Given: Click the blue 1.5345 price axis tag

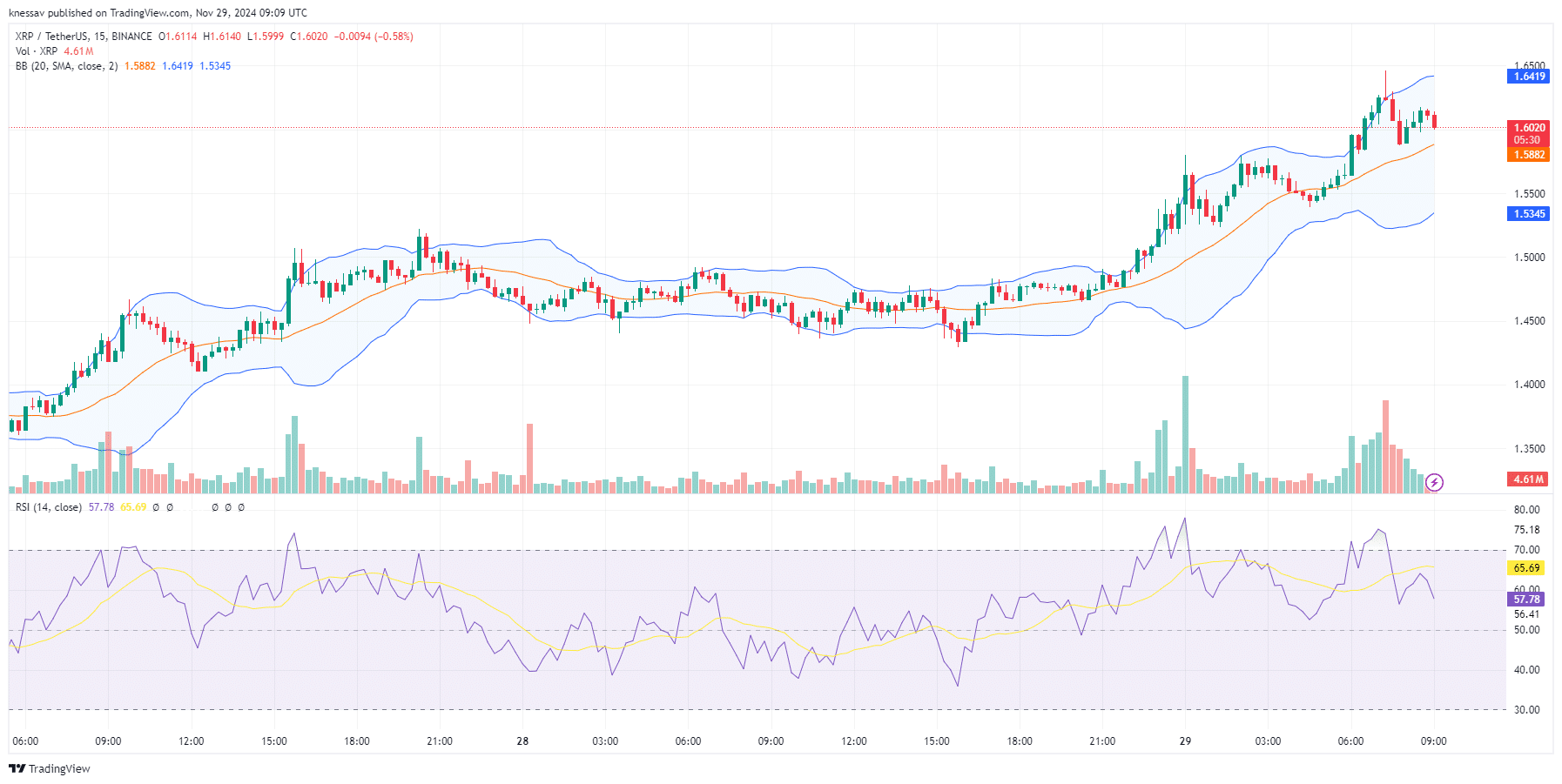Looking at the screenshot, I should (x=1529, y=214).
